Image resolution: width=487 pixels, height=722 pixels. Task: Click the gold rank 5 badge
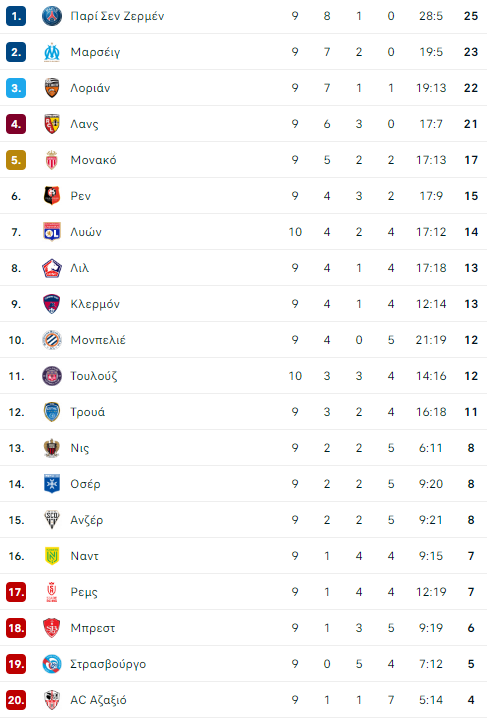[16, 160]
